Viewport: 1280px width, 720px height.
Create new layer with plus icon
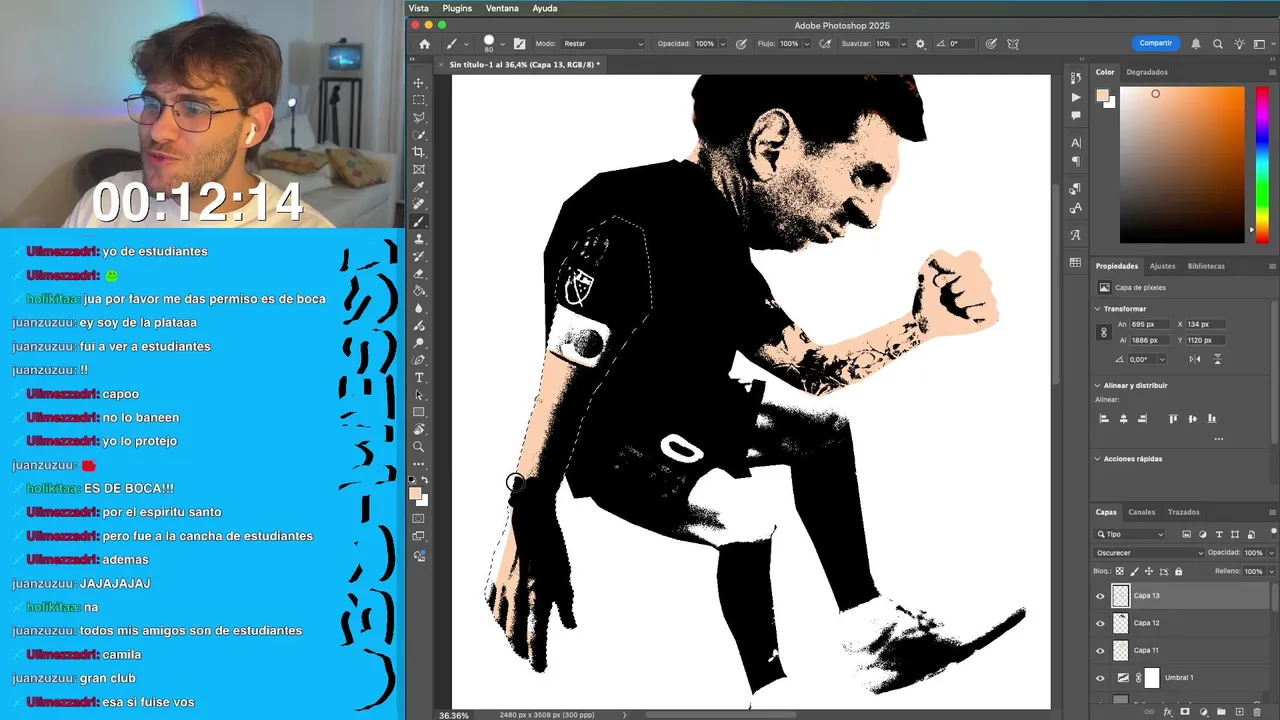click(1239, 712)
